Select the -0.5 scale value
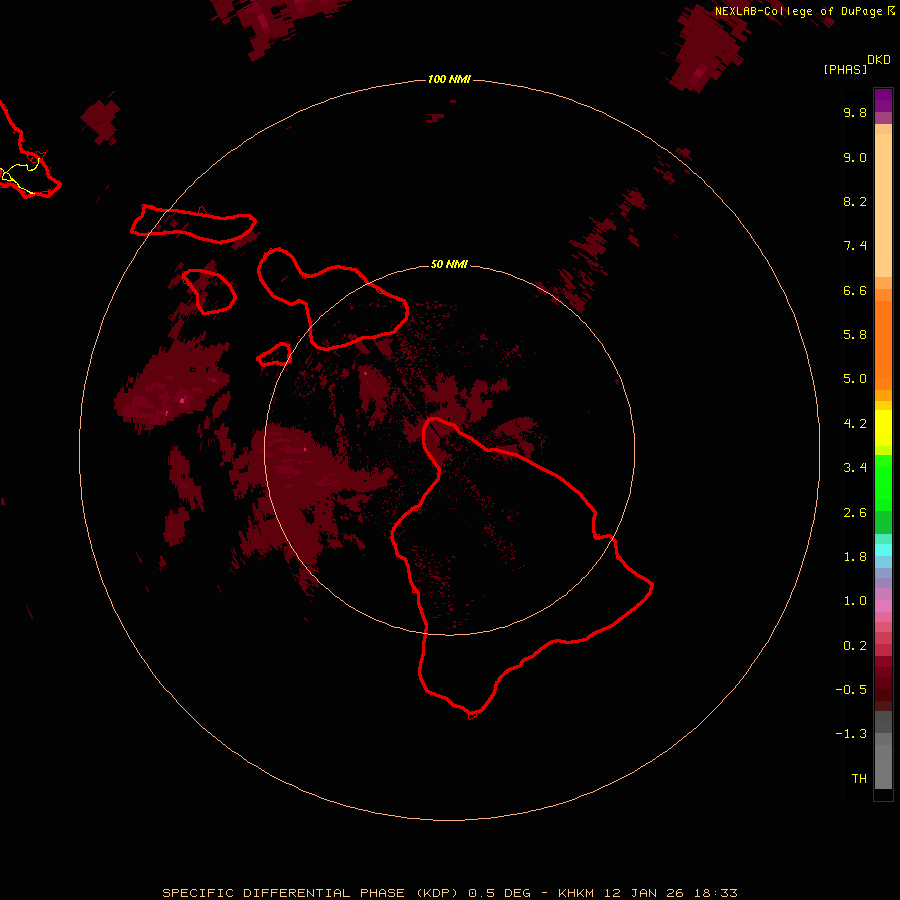 [x=851, y=690]
